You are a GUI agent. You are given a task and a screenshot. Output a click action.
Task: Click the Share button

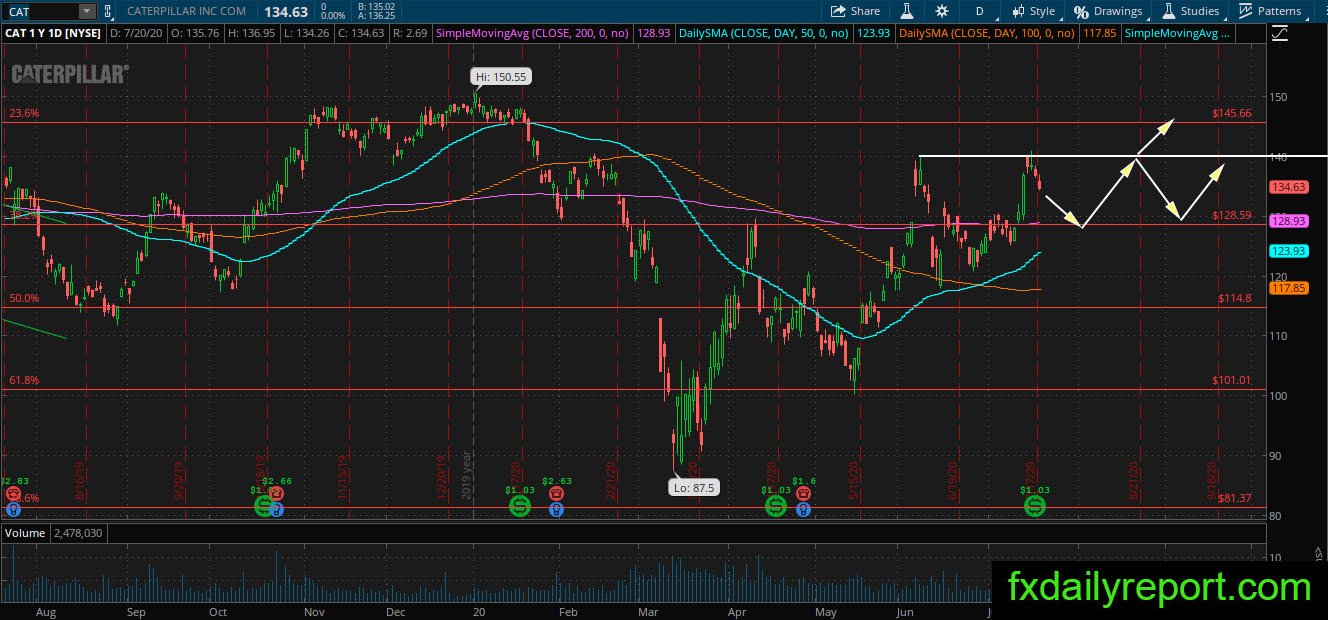tap(856, 11)
